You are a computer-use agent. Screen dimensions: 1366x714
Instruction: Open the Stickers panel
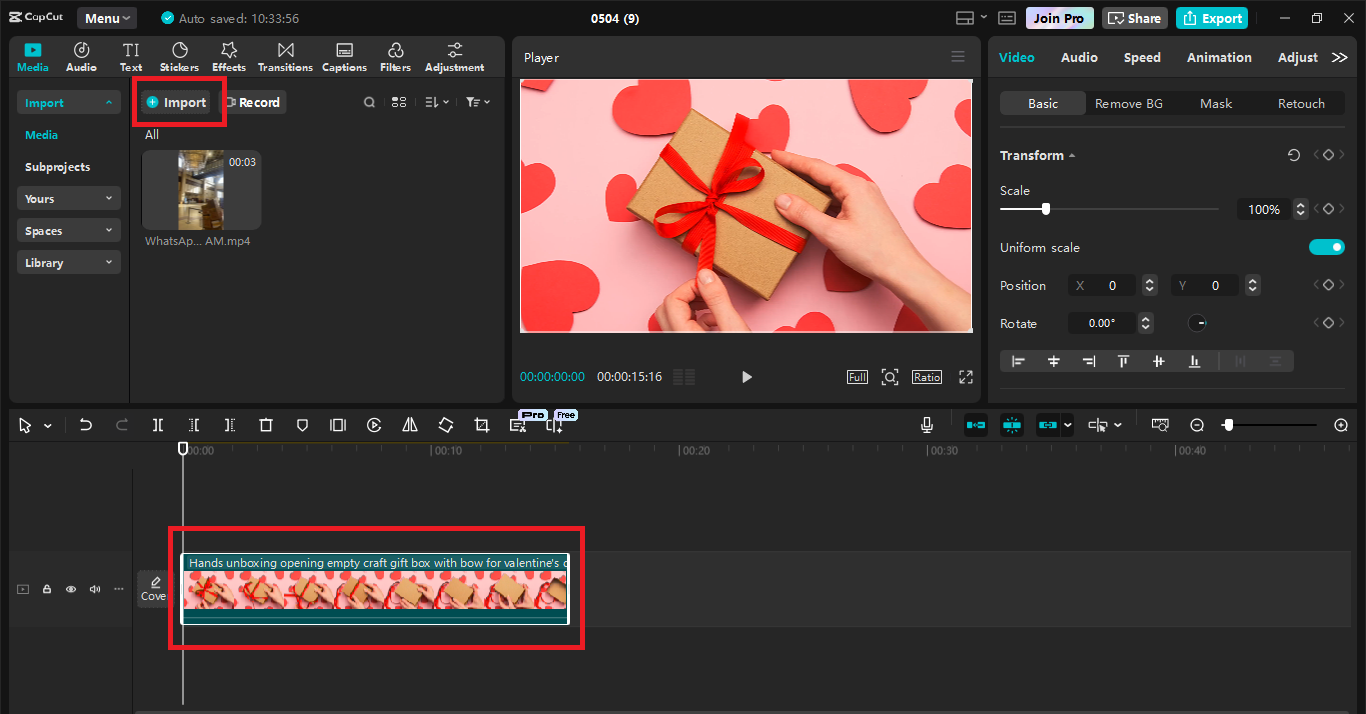[179, 55]
